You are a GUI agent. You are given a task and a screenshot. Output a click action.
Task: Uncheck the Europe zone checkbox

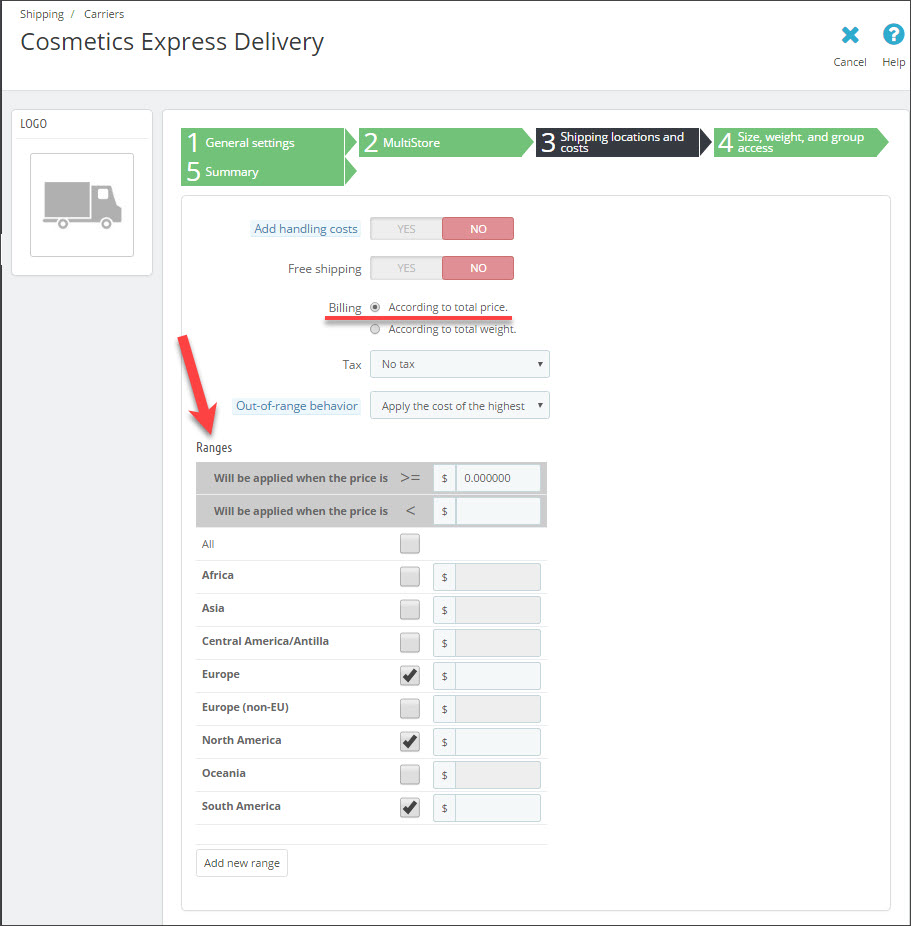coord(409,675)
